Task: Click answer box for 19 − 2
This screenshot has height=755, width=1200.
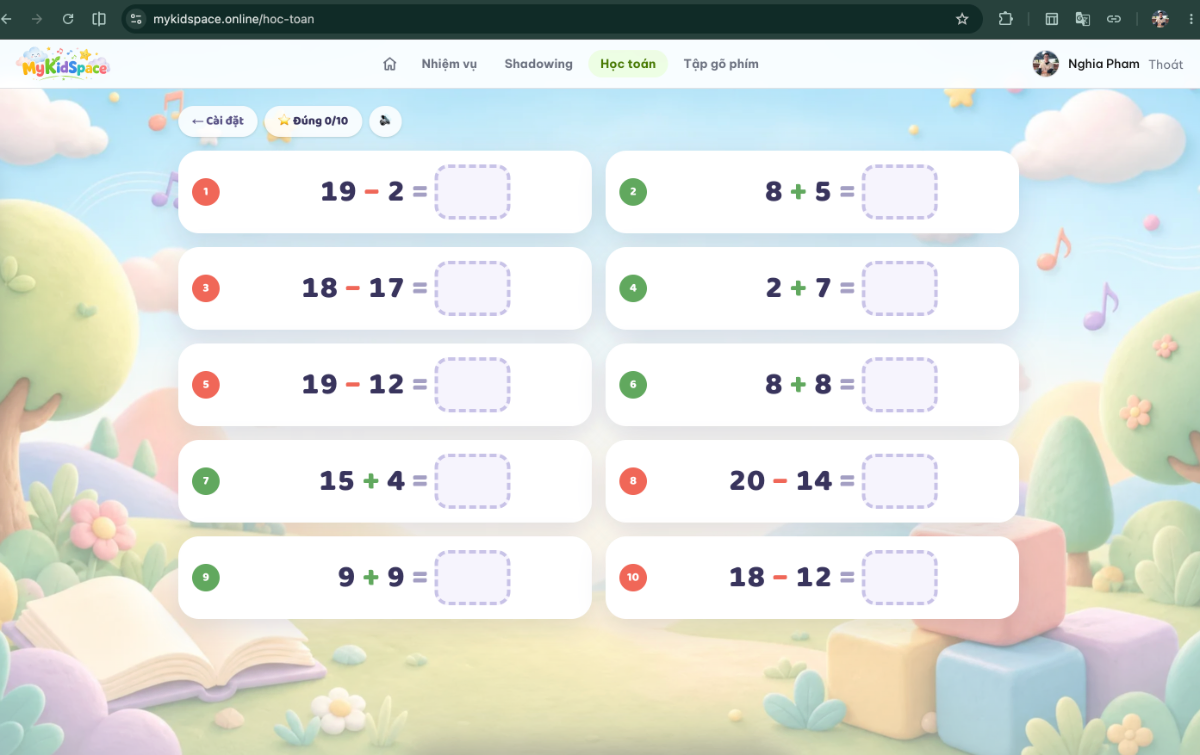Action: tap(472, 192)
